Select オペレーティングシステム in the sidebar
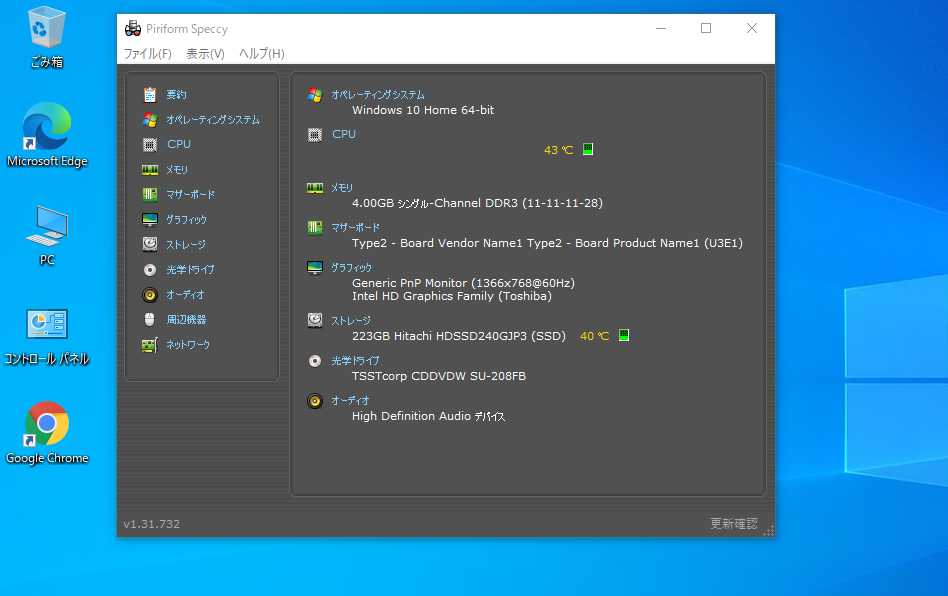Screen dimensions: 948x596 click(213, 120)
